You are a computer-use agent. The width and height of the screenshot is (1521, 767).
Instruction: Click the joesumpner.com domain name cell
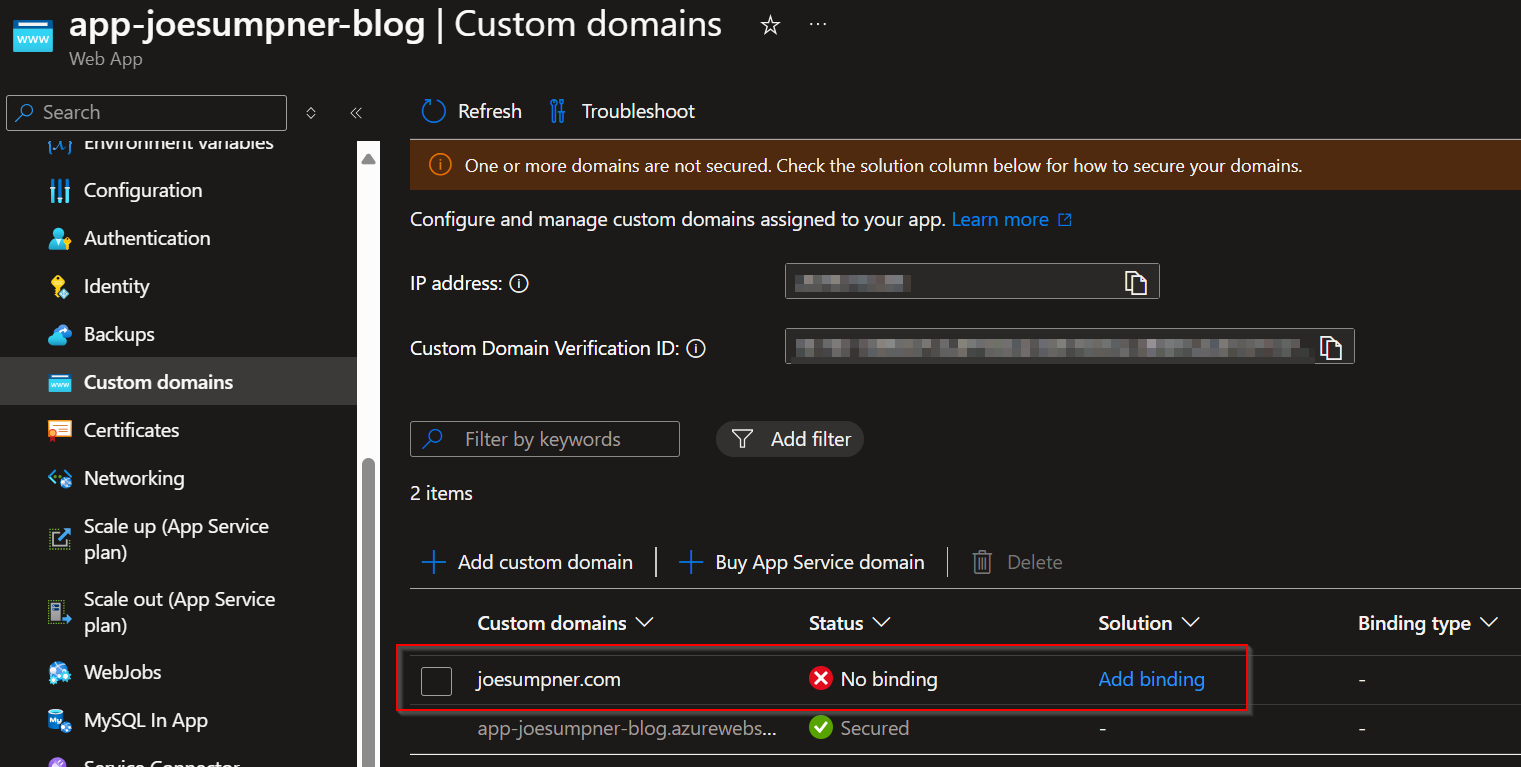tap(549, 679)
